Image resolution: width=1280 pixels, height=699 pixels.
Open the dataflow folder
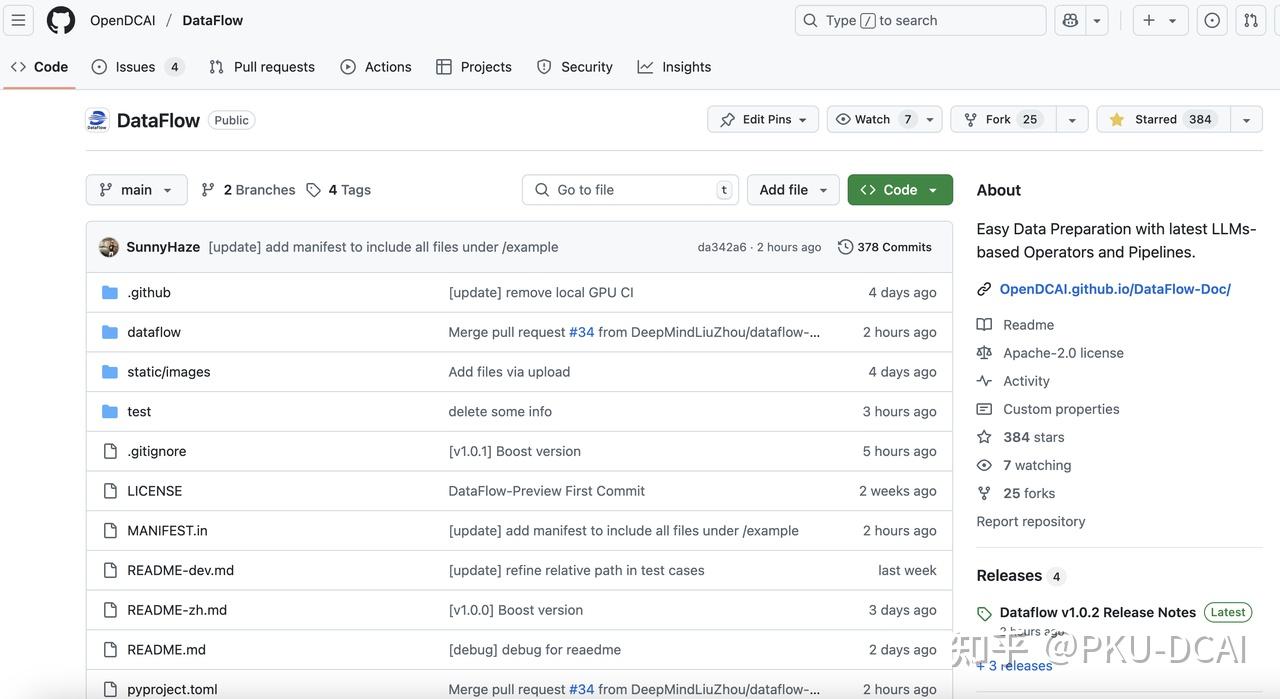click(154, 332)
